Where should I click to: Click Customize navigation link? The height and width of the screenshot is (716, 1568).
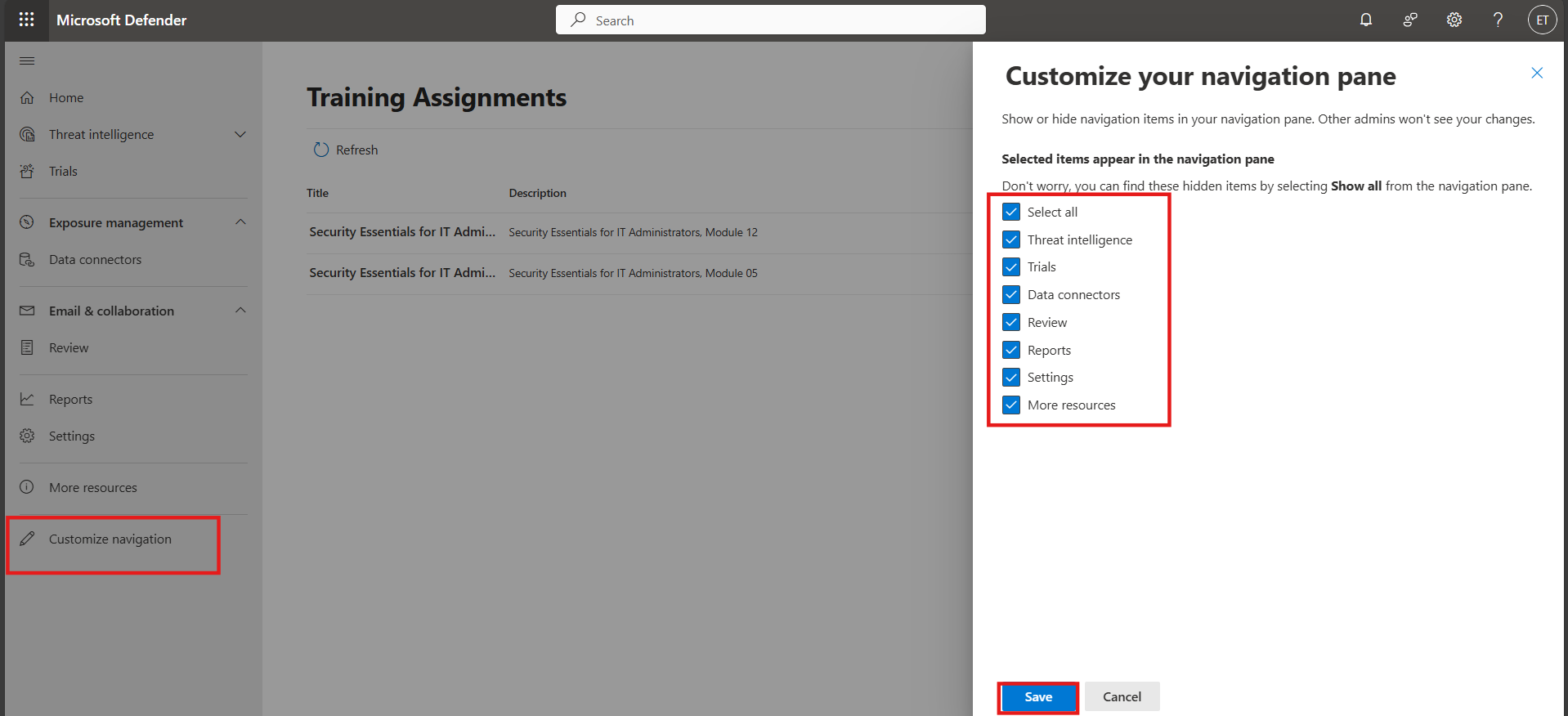pyautogui.click(x=110, y=539)
